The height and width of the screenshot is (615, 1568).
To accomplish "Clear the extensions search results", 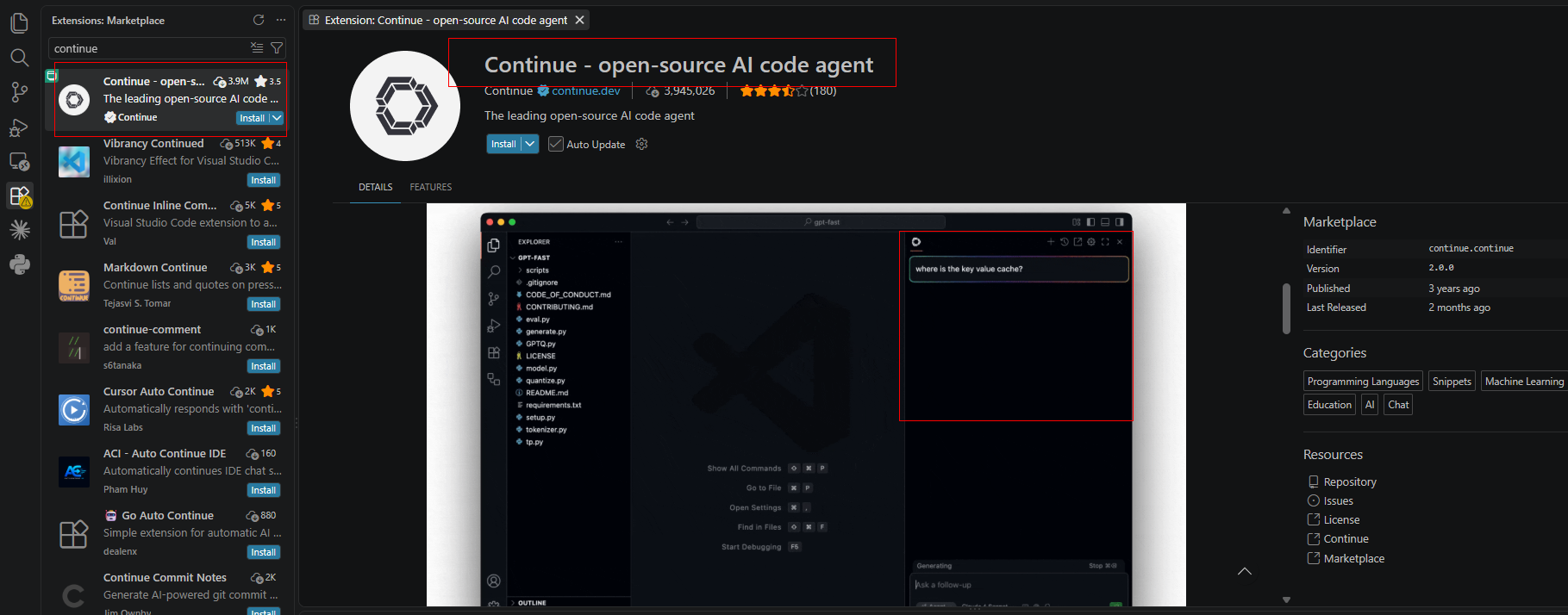I will [x=257, y=48].
